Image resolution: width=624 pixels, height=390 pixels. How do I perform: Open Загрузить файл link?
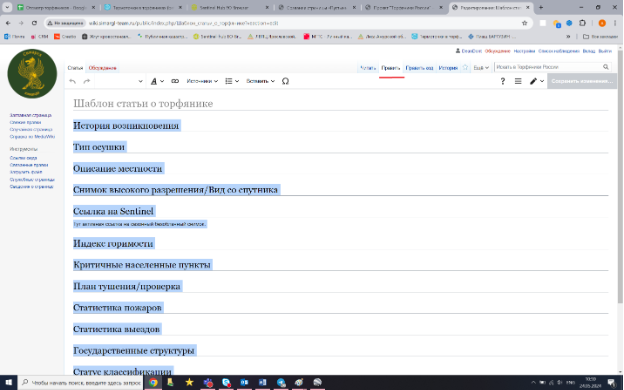(26, 172)
